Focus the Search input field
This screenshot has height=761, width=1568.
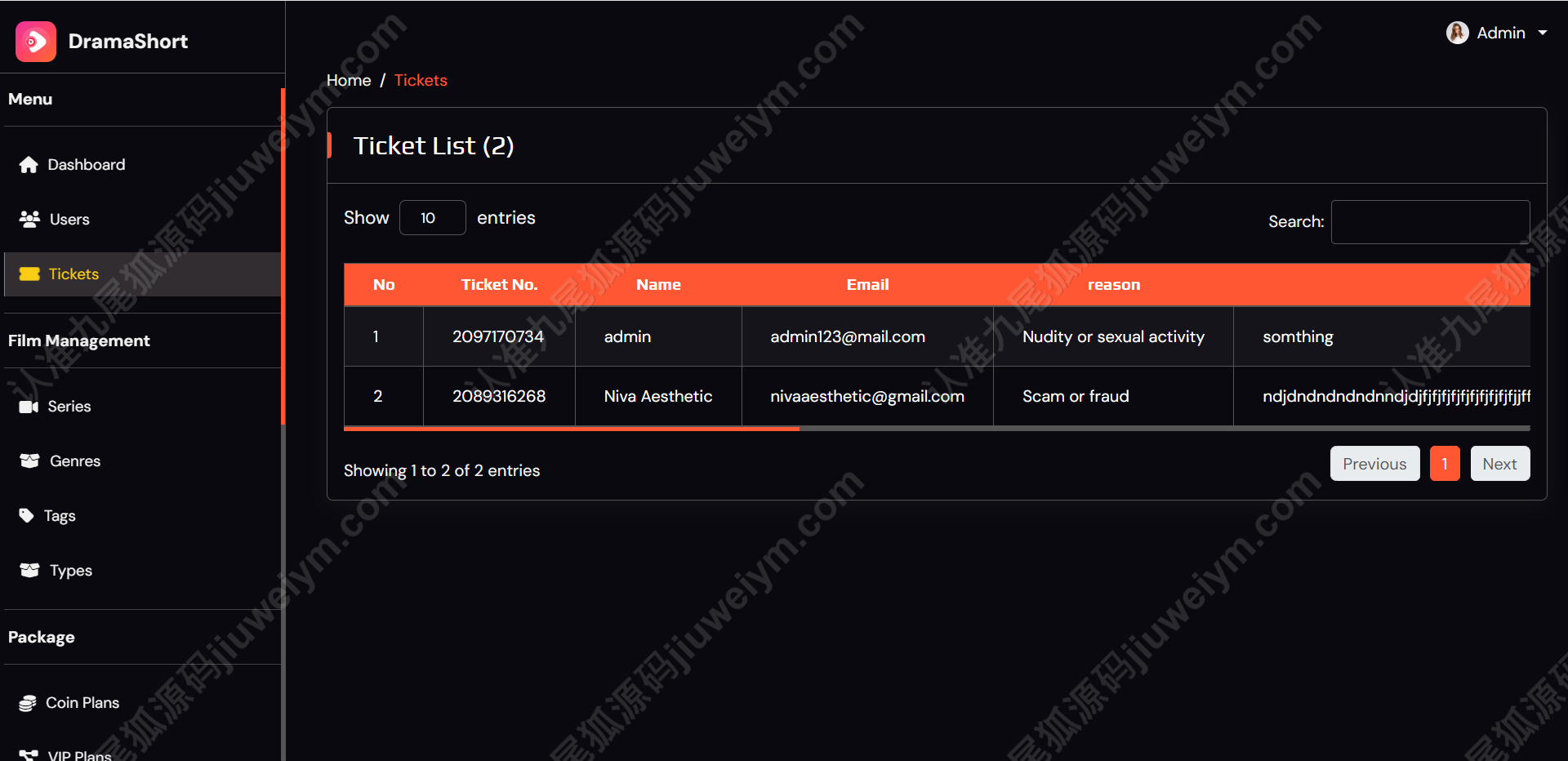tap(1431, 222)
